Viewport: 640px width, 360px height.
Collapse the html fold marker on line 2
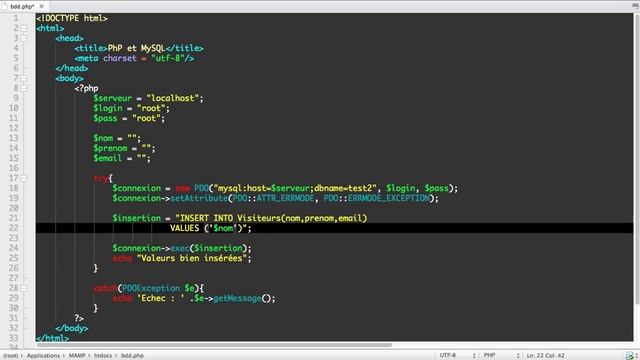24,29
